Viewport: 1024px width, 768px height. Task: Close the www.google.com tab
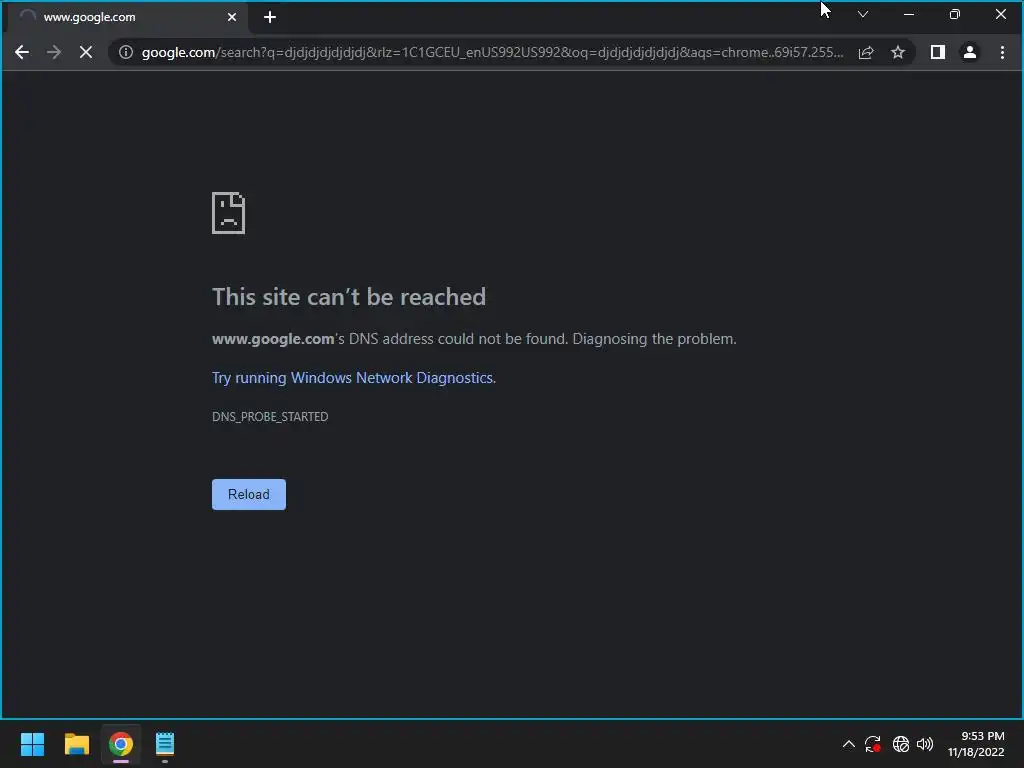pos(232,17)
